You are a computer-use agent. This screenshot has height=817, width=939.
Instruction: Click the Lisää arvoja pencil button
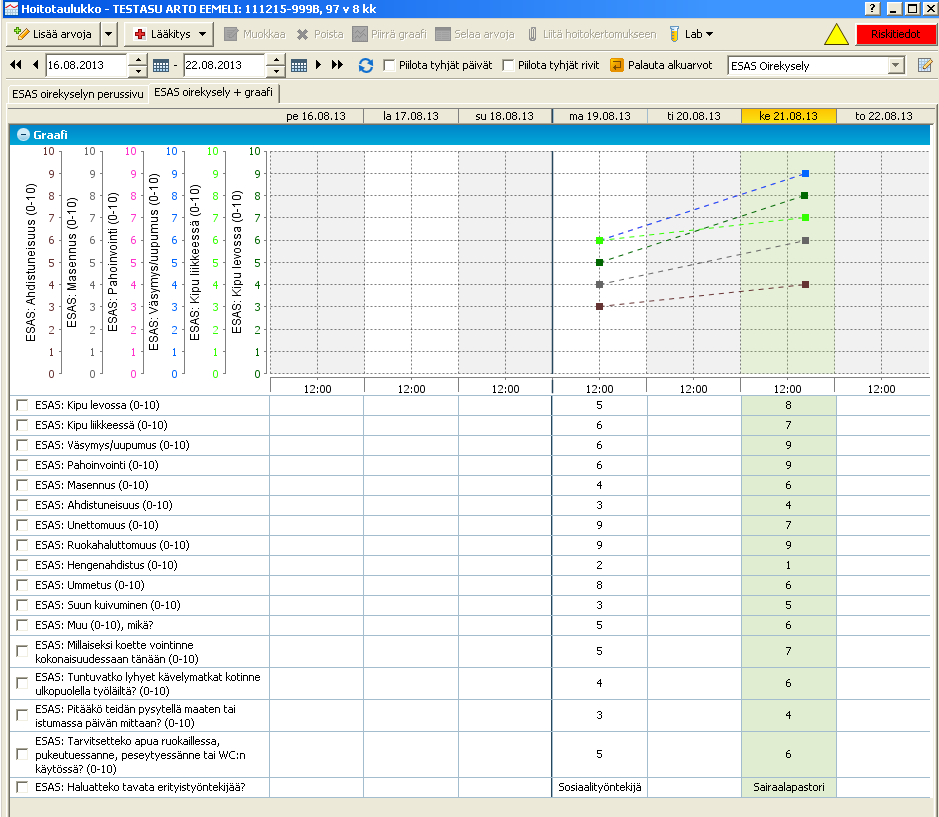pyautogui.click(x=53, y=34)
